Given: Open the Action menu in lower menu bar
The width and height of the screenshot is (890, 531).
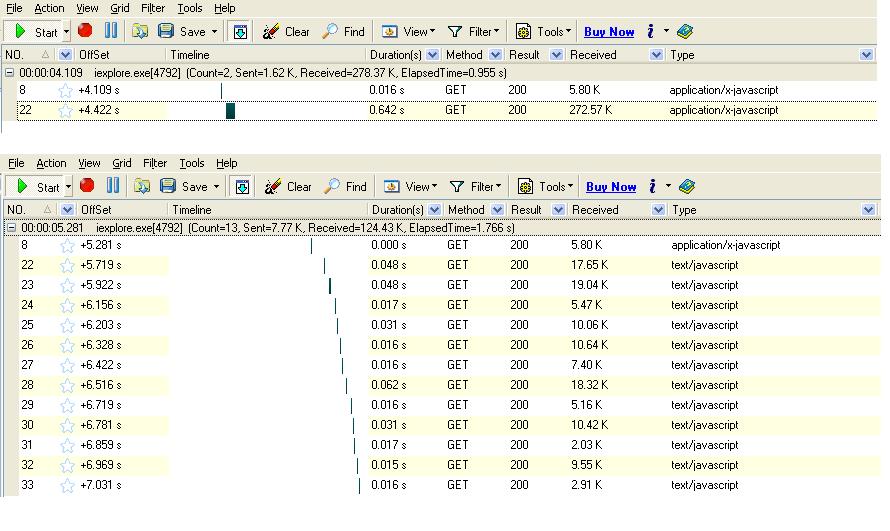Looking at the screenshot, I should (x=51, y=163).
